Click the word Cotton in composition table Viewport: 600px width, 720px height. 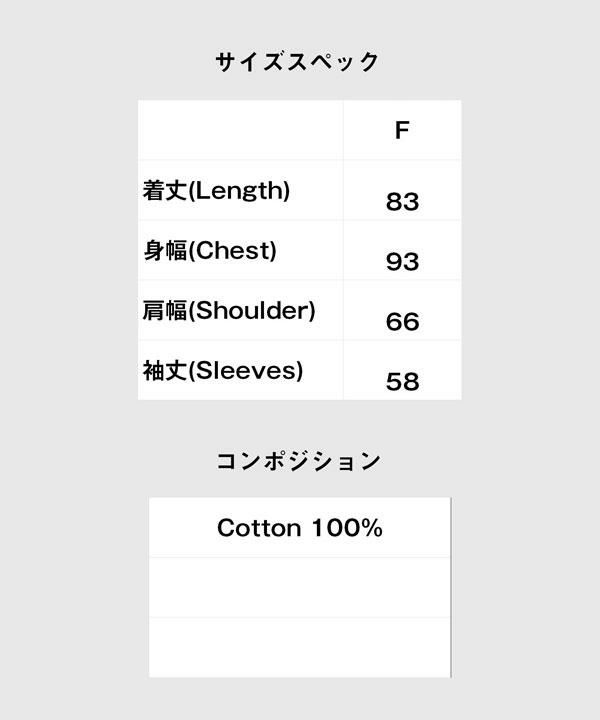pyautogui.click(x=260, y=528)
